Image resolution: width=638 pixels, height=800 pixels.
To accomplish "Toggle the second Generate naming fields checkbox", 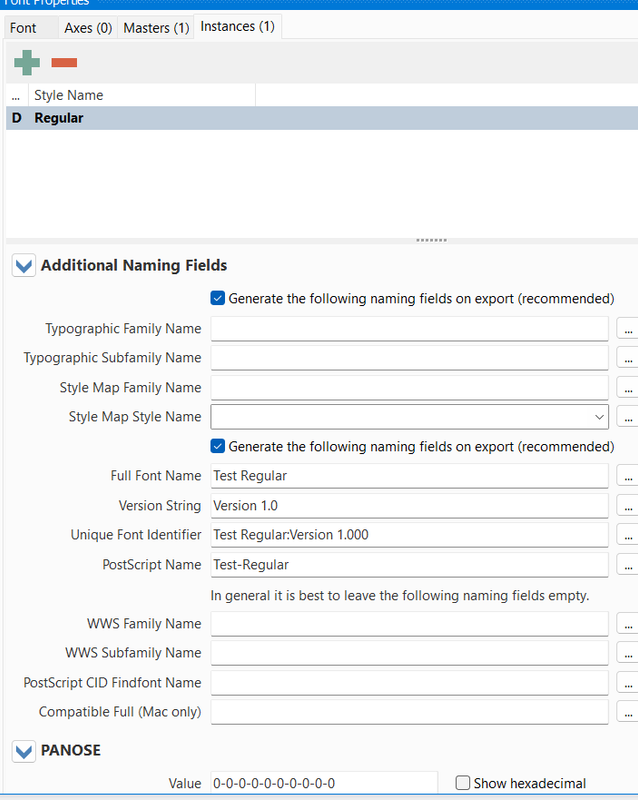I will (217, 446).
